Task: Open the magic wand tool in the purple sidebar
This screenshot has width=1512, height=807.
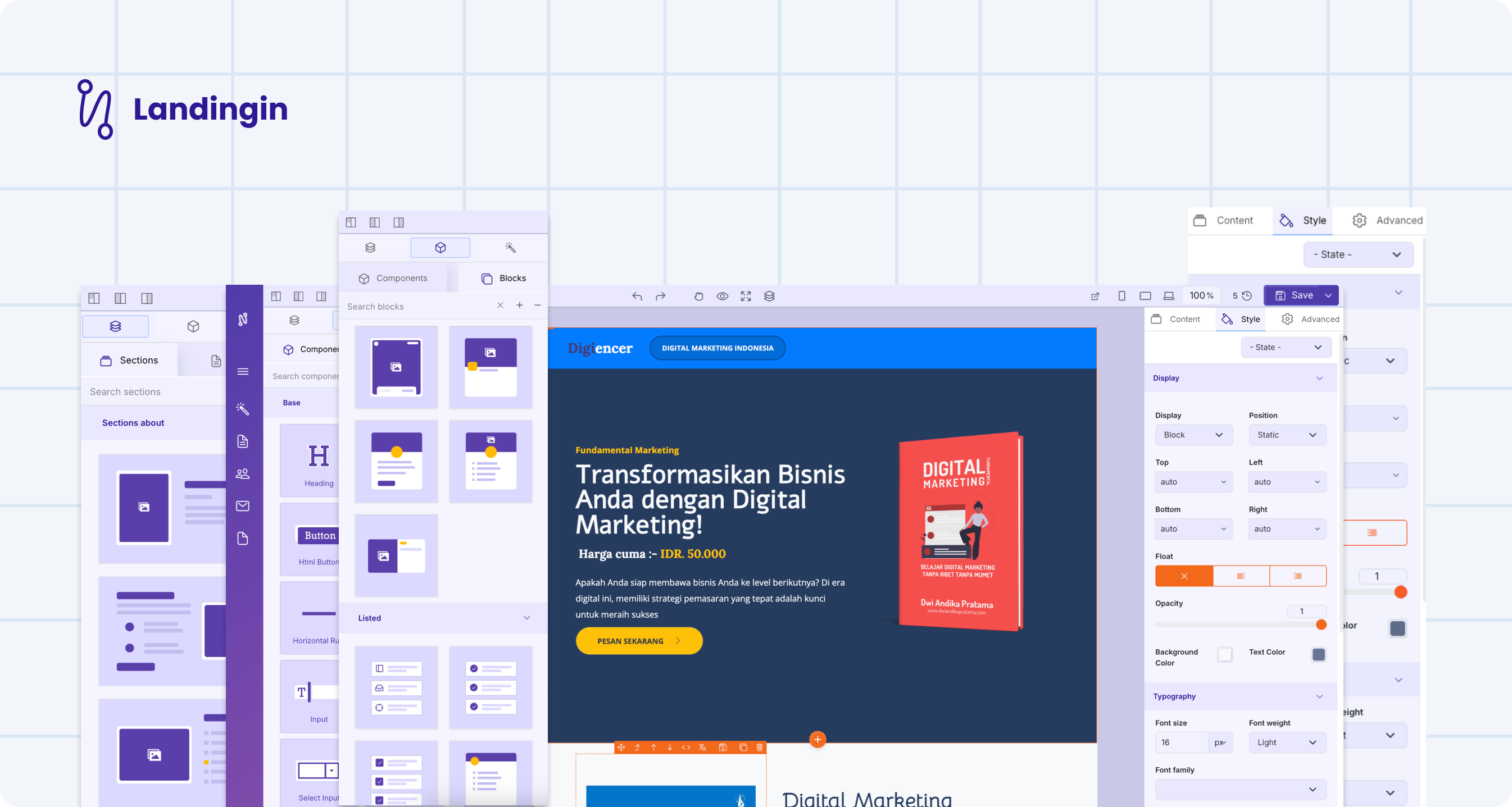Action: pyautogui.click(x=242, y=409)
